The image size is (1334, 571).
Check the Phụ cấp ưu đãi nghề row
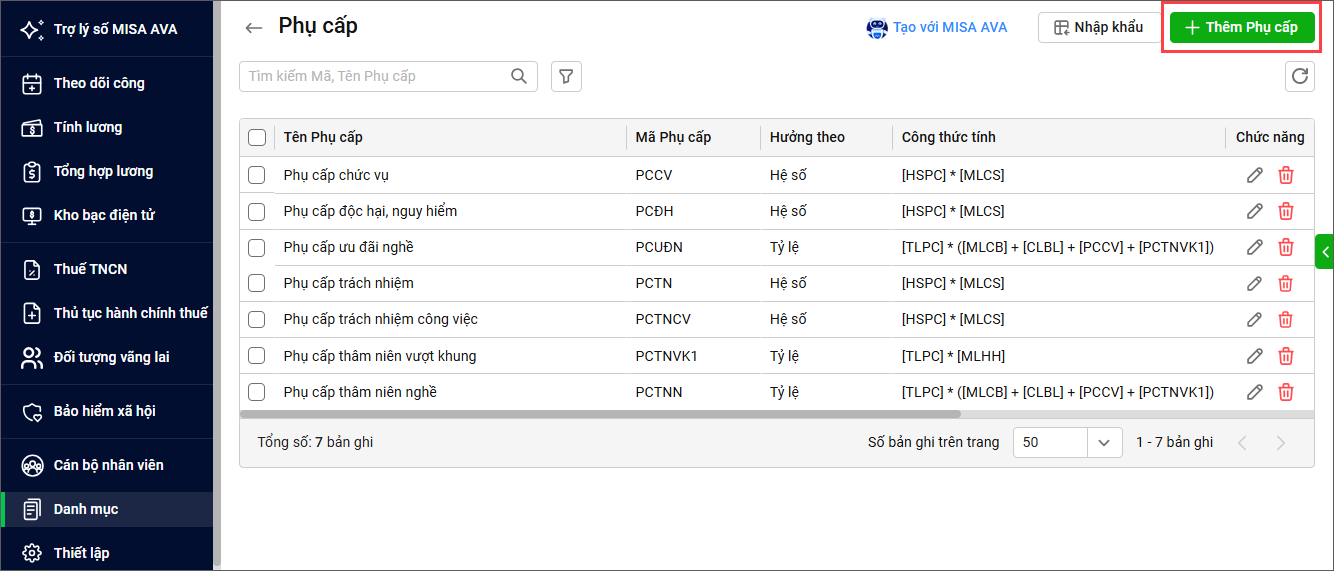(257, 247)
